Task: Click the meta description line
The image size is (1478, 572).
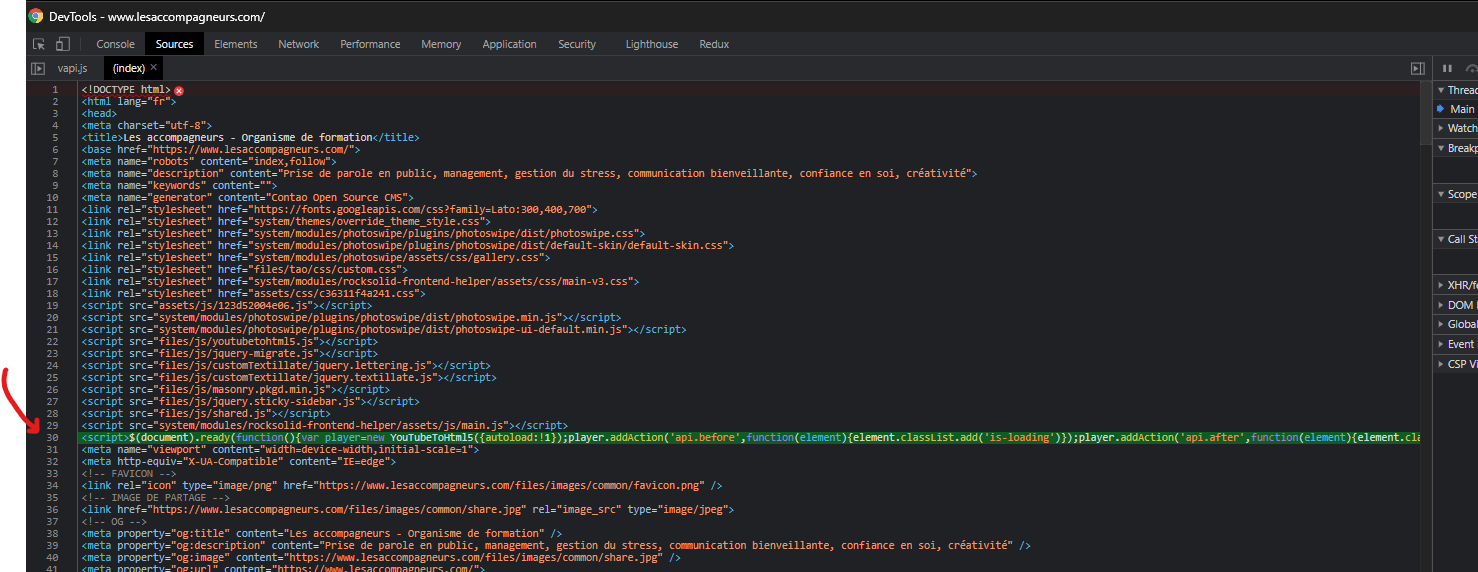Action: [529, 174]
